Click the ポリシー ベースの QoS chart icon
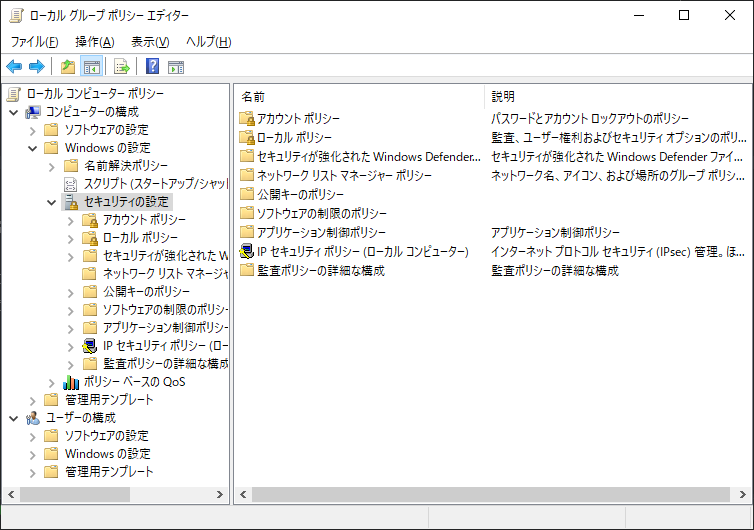 coord(71,382)
